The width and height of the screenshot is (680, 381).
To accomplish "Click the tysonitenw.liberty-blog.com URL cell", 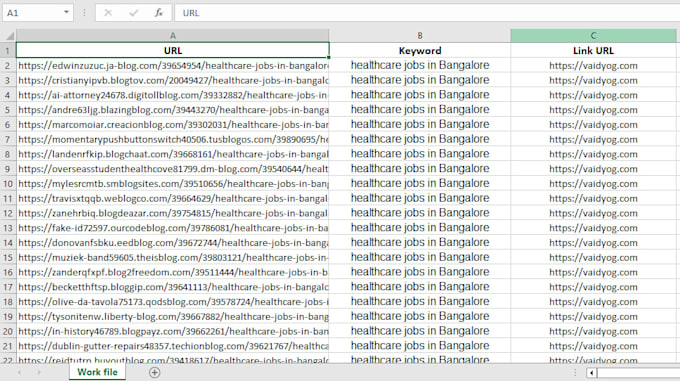I will (x=173, y=316).
